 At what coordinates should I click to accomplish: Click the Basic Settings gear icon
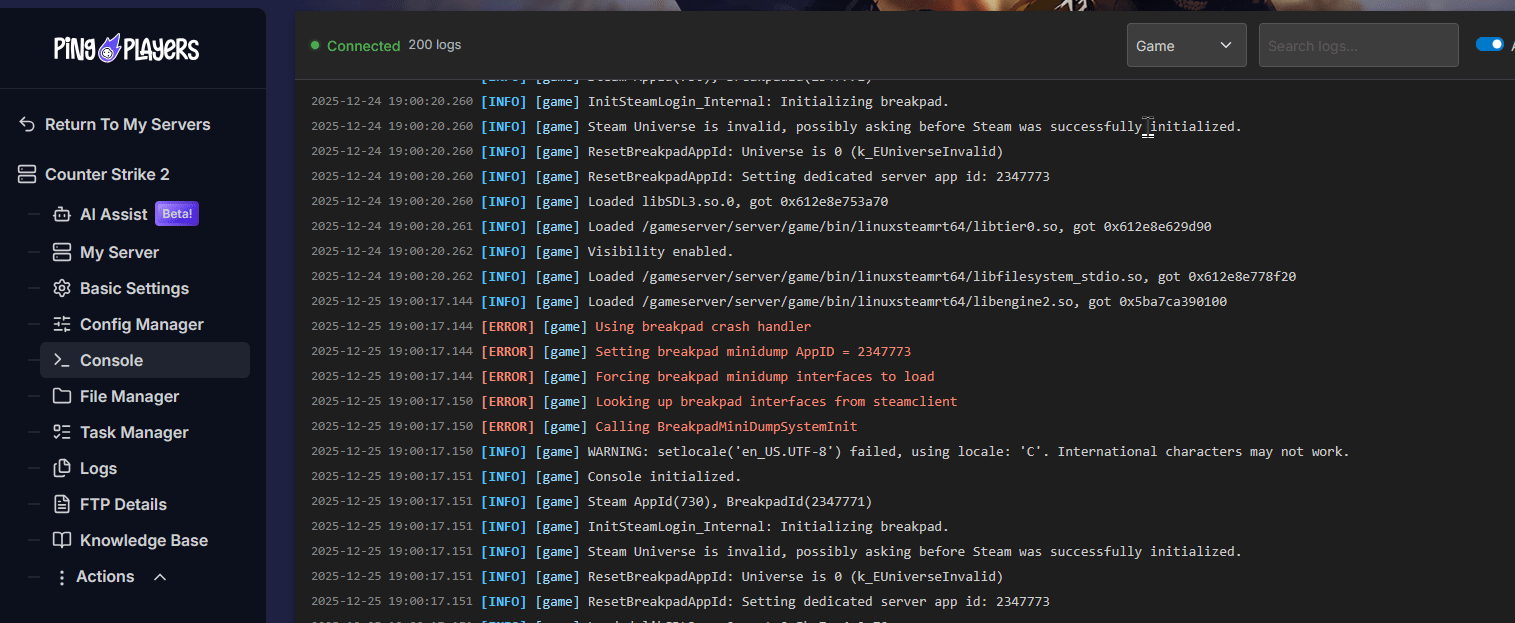[62, 288]
